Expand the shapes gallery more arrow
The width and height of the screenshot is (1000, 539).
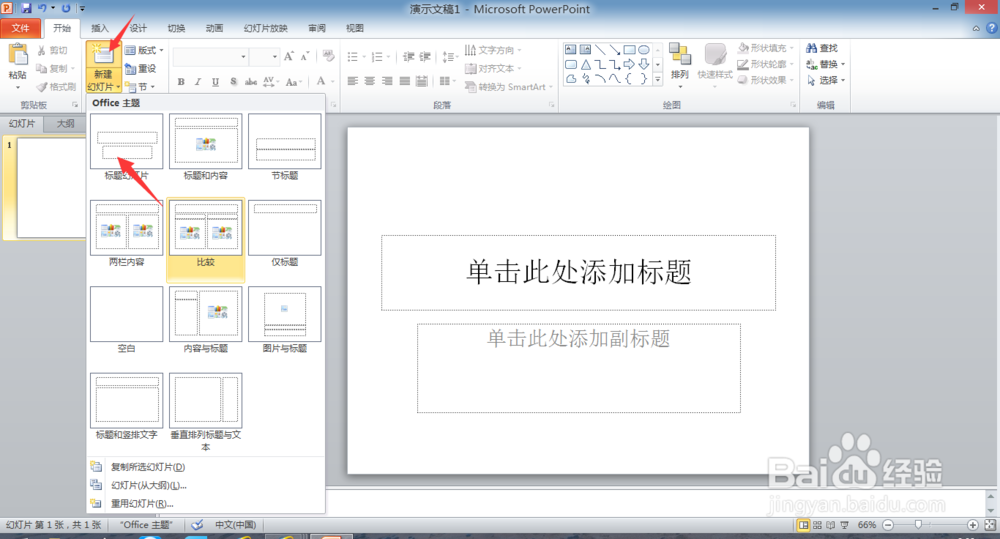pyautogui.click(x=658, y=80)
